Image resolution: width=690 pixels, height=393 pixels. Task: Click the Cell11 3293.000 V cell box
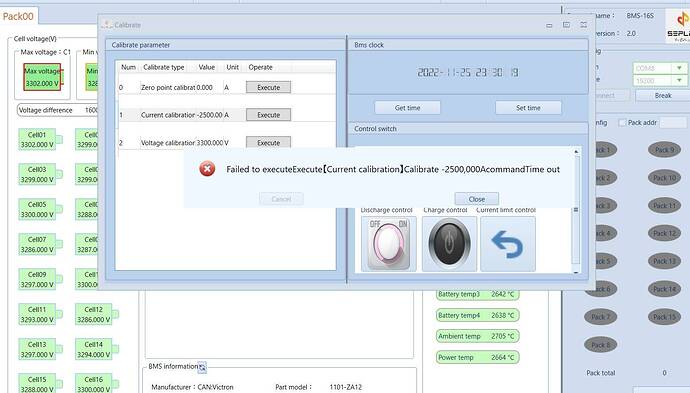pyautogui.click(x=37, y=314)
